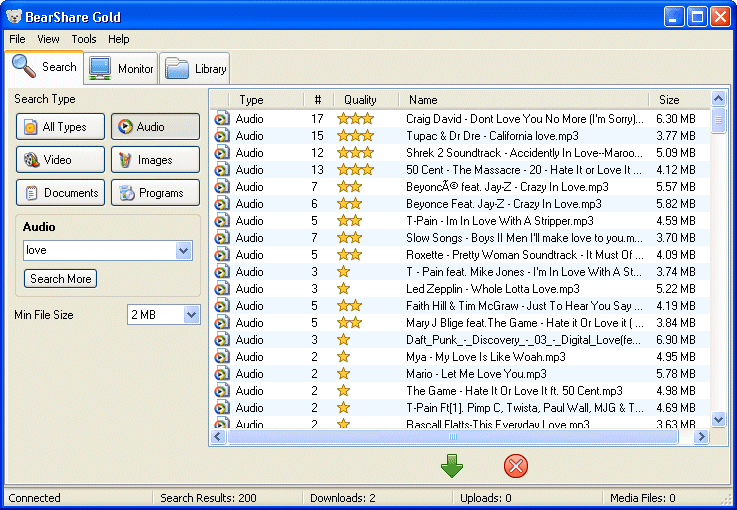Viewport: 737px width, 510px height.
Task: Click the audio icon for Led Zepplin row
Action: [222, 289]
